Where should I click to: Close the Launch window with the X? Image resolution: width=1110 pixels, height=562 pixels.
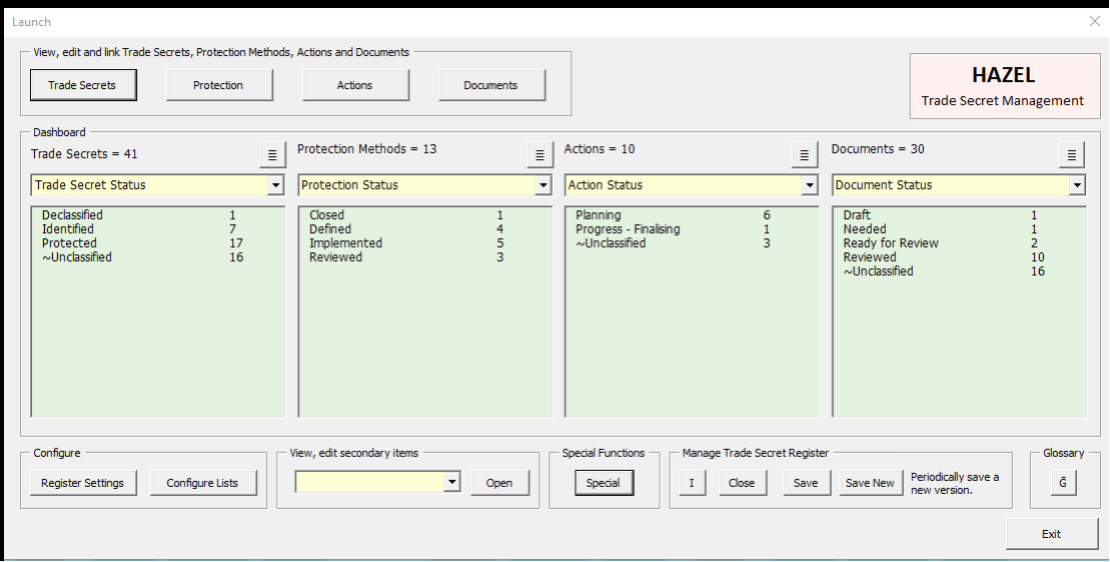[1094, 21]
